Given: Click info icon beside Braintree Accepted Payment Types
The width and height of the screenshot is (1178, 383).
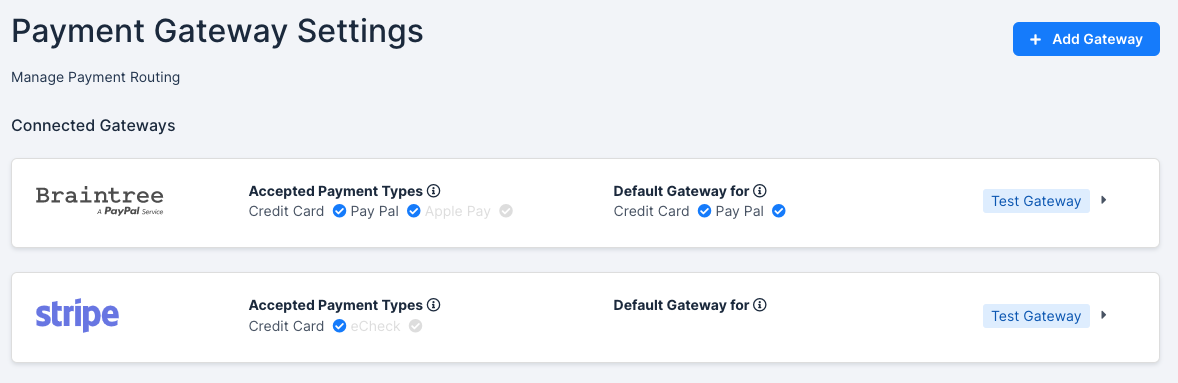Looking at the screenshot, I should pyautogui.click(x=433, y=191).
